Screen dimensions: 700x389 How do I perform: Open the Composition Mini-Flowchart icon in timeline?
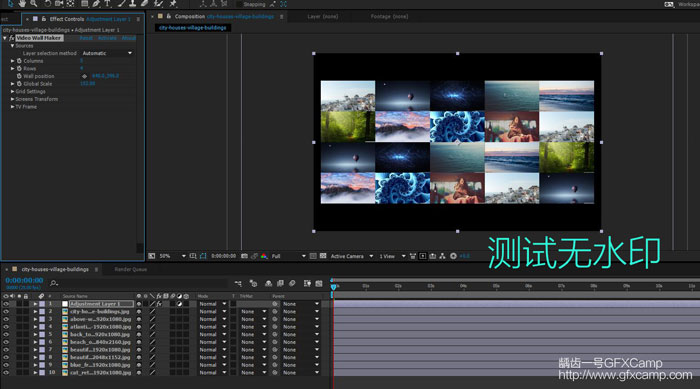click(x=238, y=283)
